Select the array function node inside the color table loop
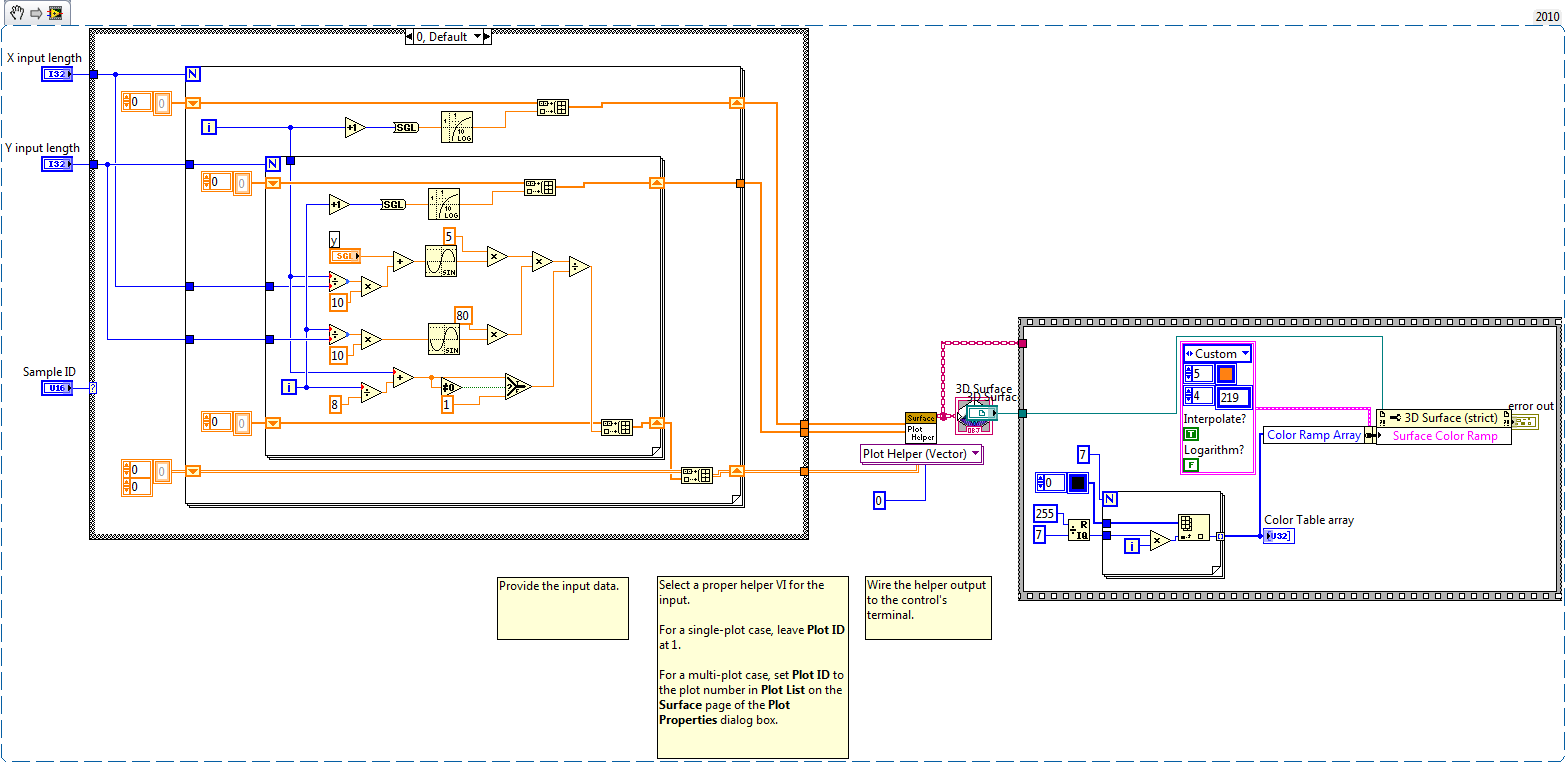Screen dimensions: 1566x763 click(x=1193, y=527)
